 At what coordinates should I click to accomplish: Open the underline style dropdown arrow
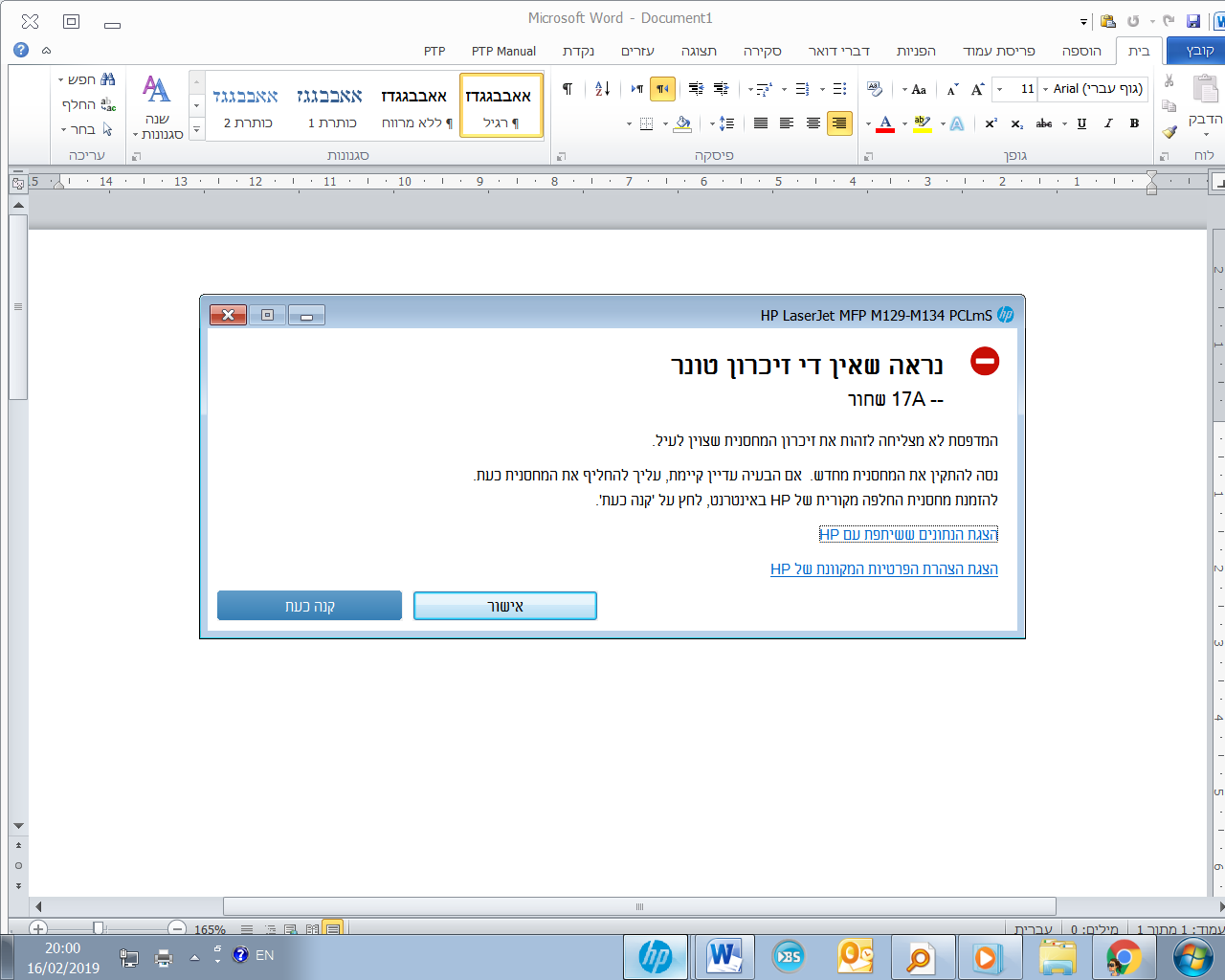pyautogui.click(x=1064, y=123)
